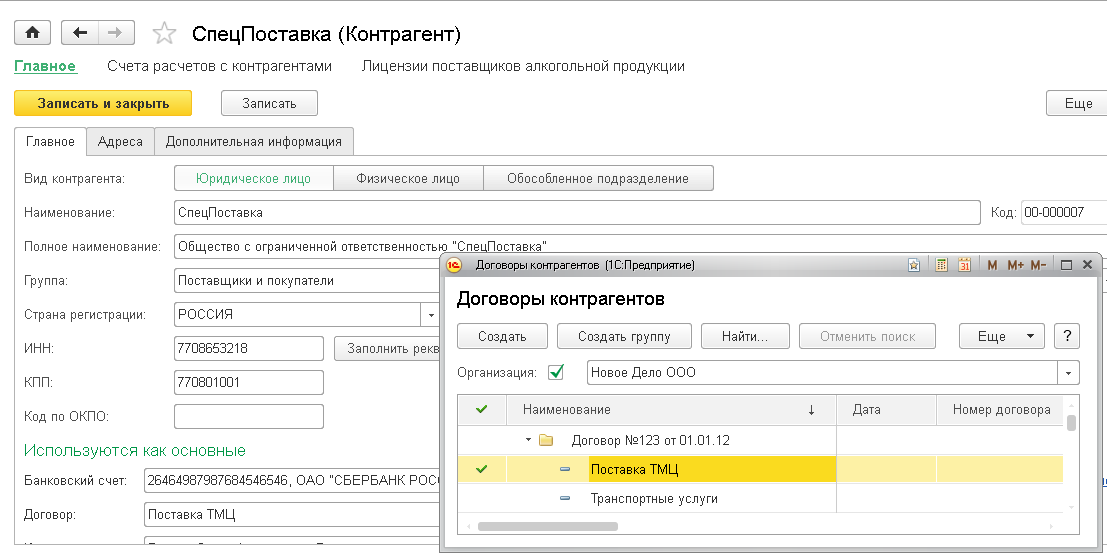1107x553 pixels.
Task: Open the Дополнительная информация tab
Action: point(254,141)
